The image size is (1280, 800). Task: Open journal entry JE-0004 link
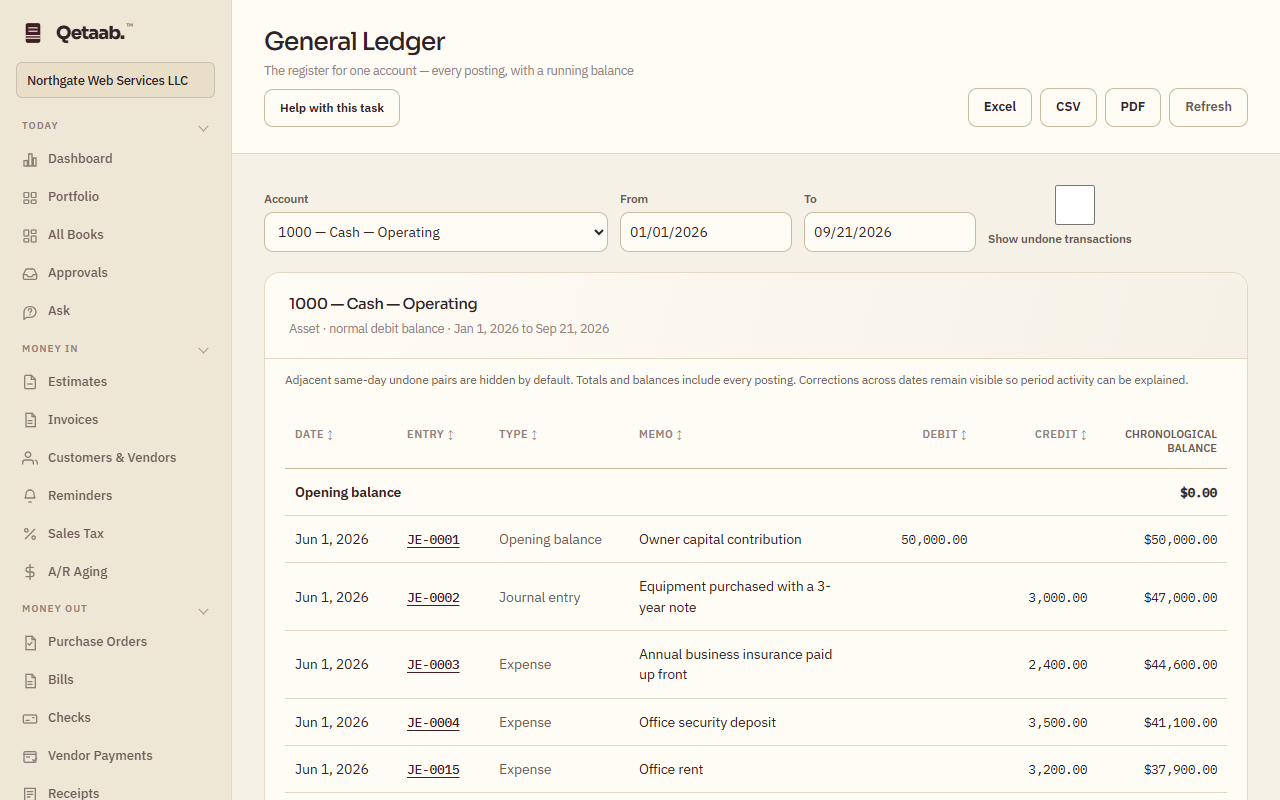(x=433, y=723)
